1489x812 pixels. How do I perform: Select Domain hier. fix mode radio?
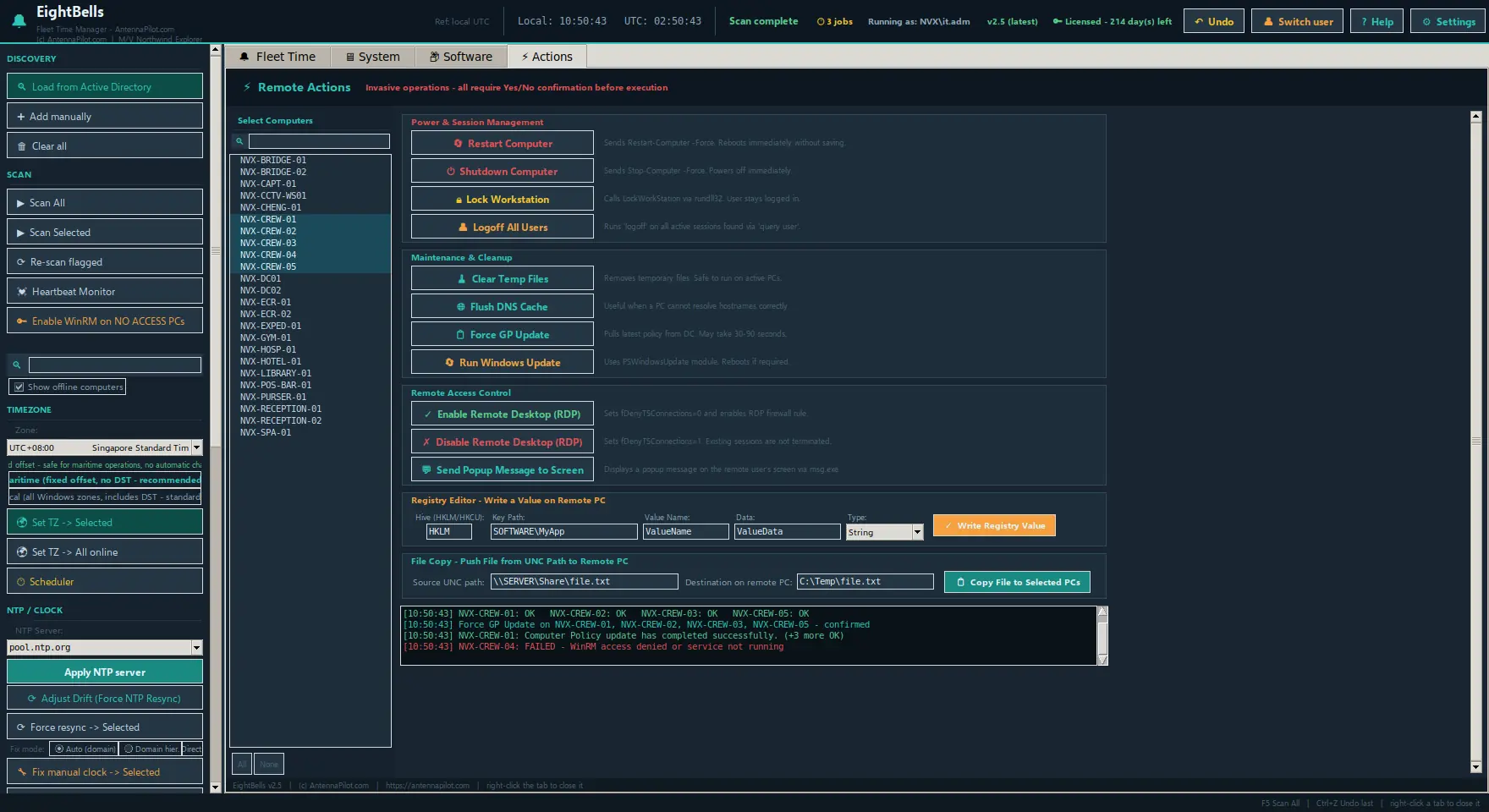(x=150, y=749)
